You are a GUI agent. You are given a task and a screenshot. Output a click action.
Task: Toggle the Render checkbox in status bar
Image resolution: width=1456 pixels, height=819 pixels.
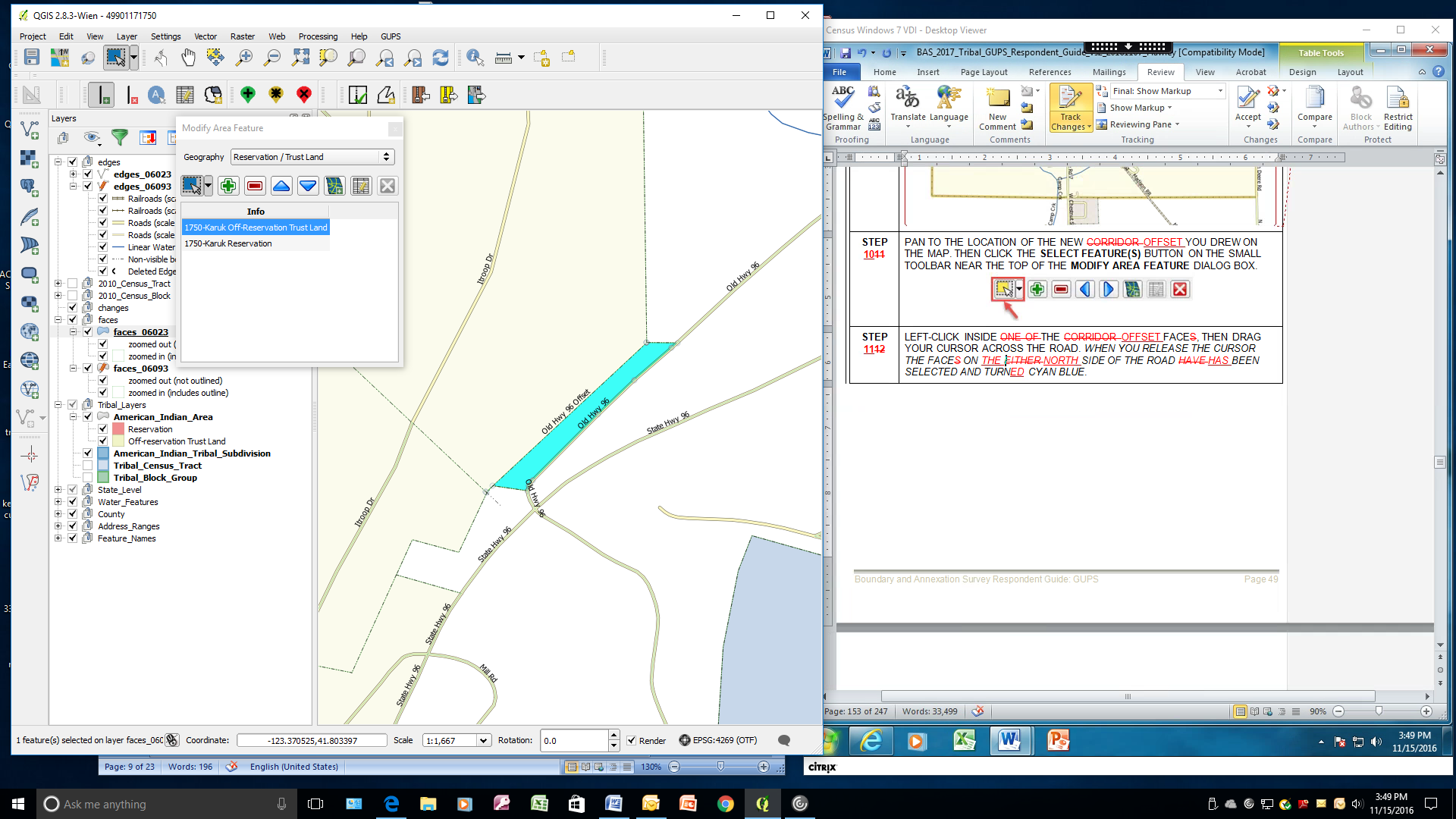coord(631,741)
